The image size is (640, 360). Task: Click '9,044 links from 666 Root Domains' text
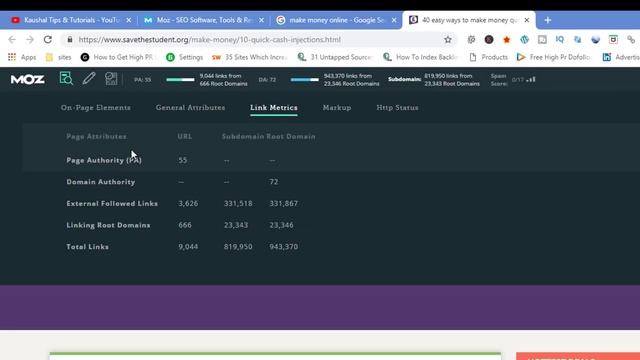click(223, 80)
